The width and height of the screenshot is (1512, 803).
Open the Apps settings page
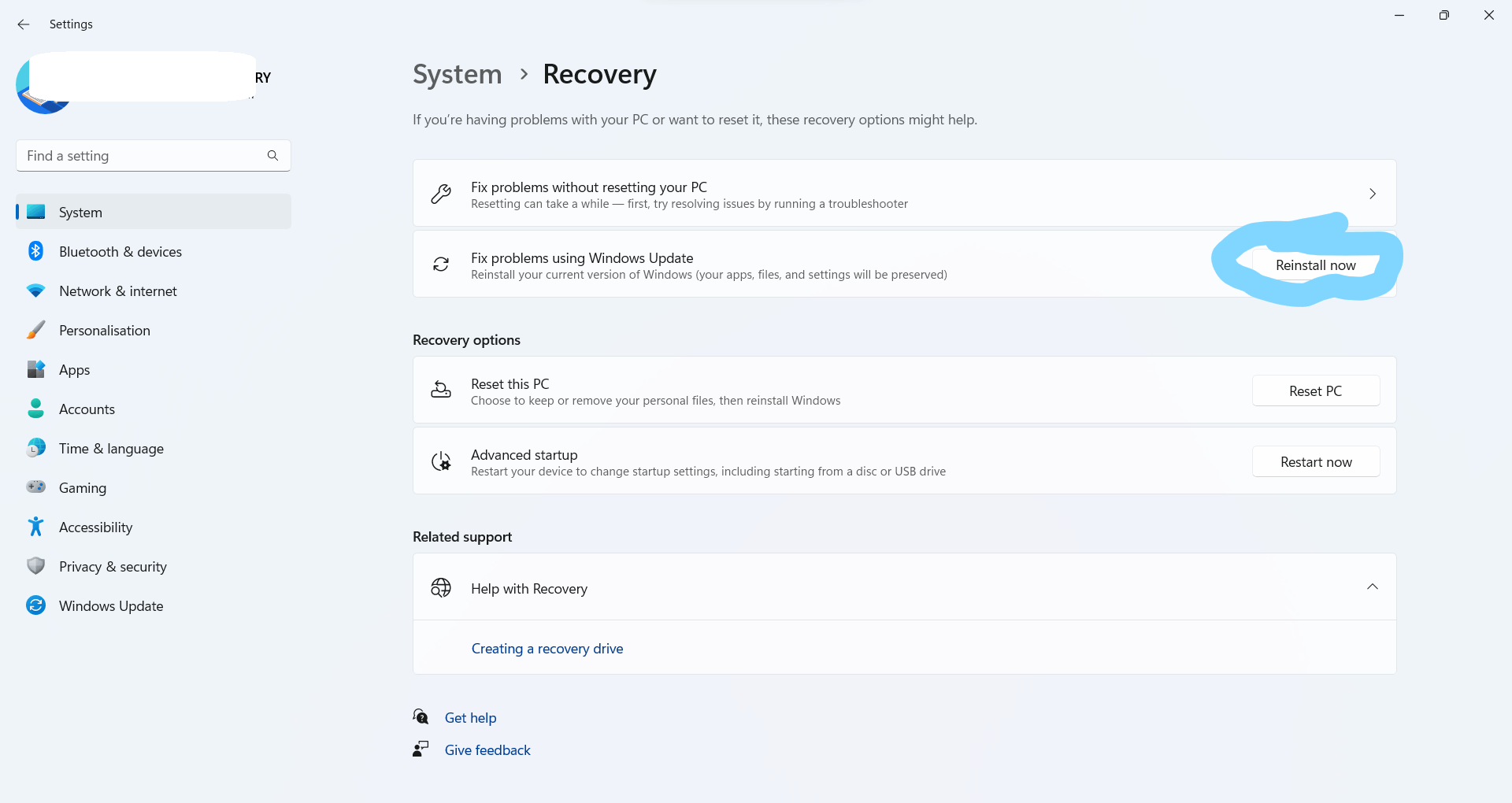click(x=154, y=369)
